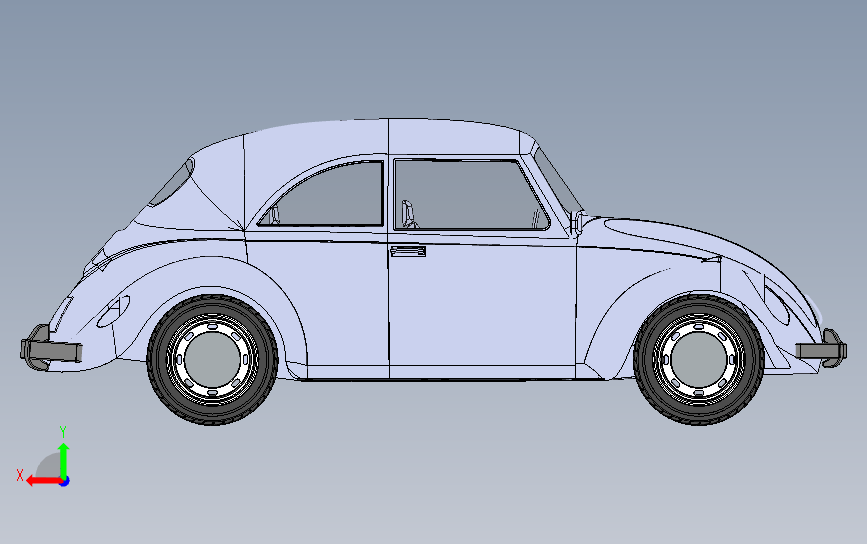Pick the front windshield glass
Screen dimensions: 867x544
tap(556, 180)
